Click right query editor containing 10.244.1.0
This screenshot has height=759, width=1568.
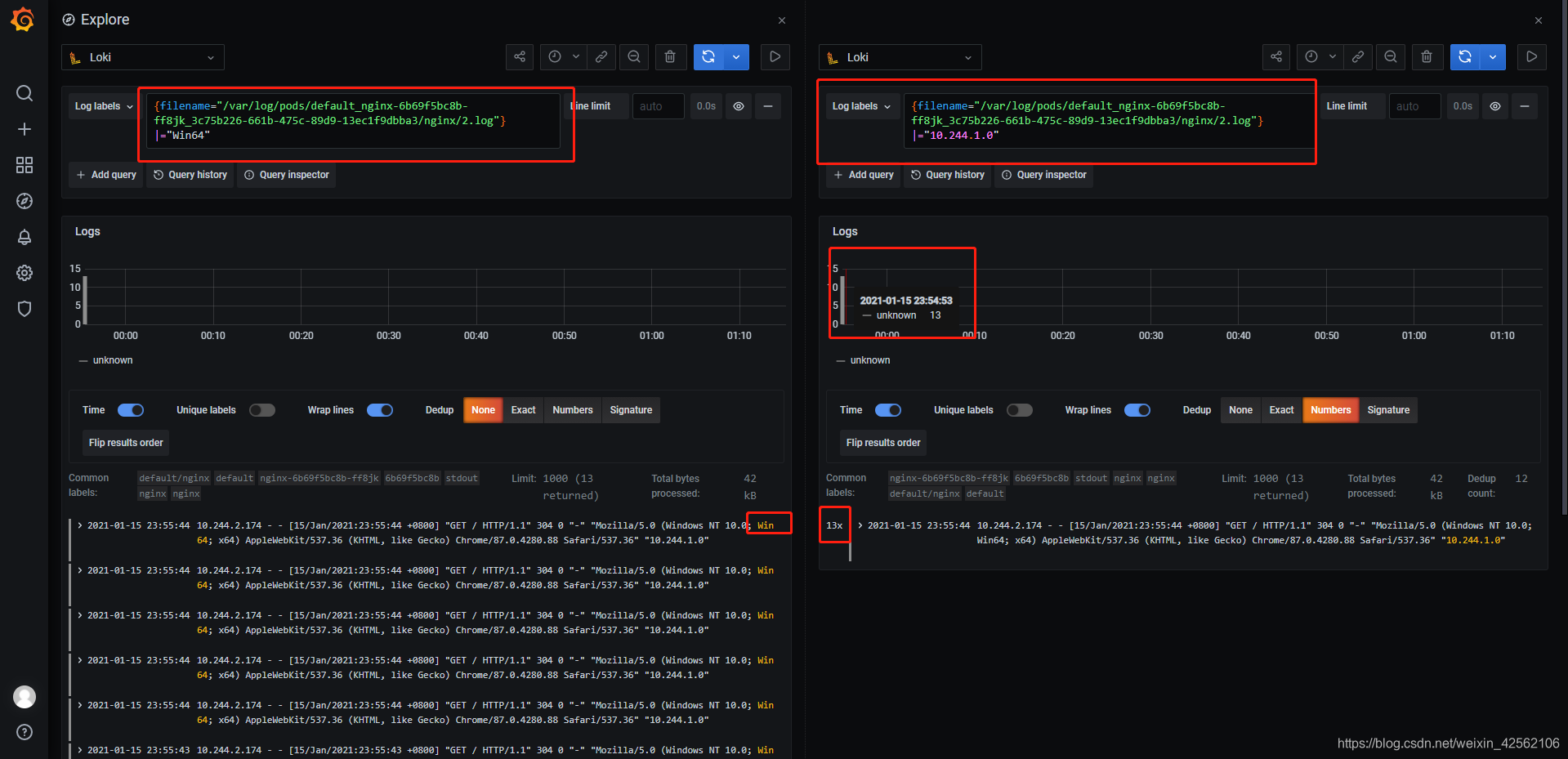[1110, 121]
